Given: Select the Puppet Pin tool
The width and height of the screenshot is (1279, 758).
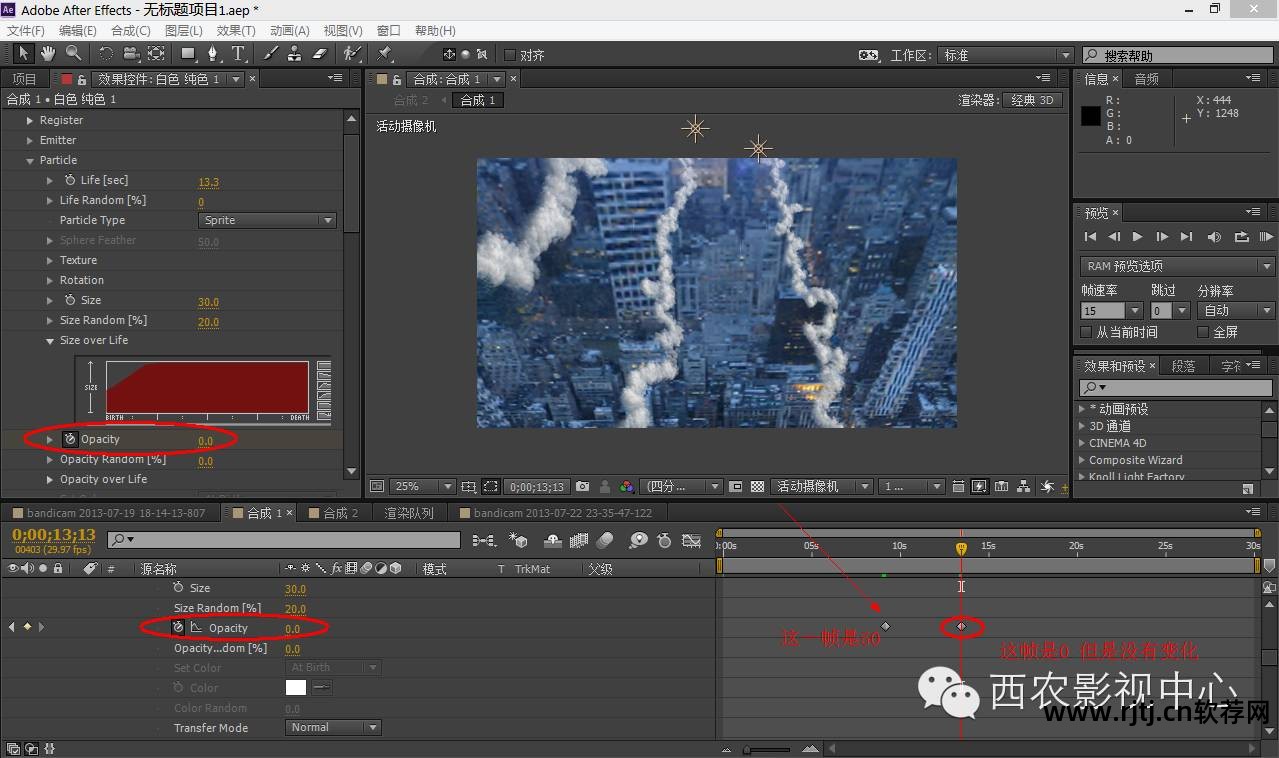Looking at the screenshot, I should point(384,53).
